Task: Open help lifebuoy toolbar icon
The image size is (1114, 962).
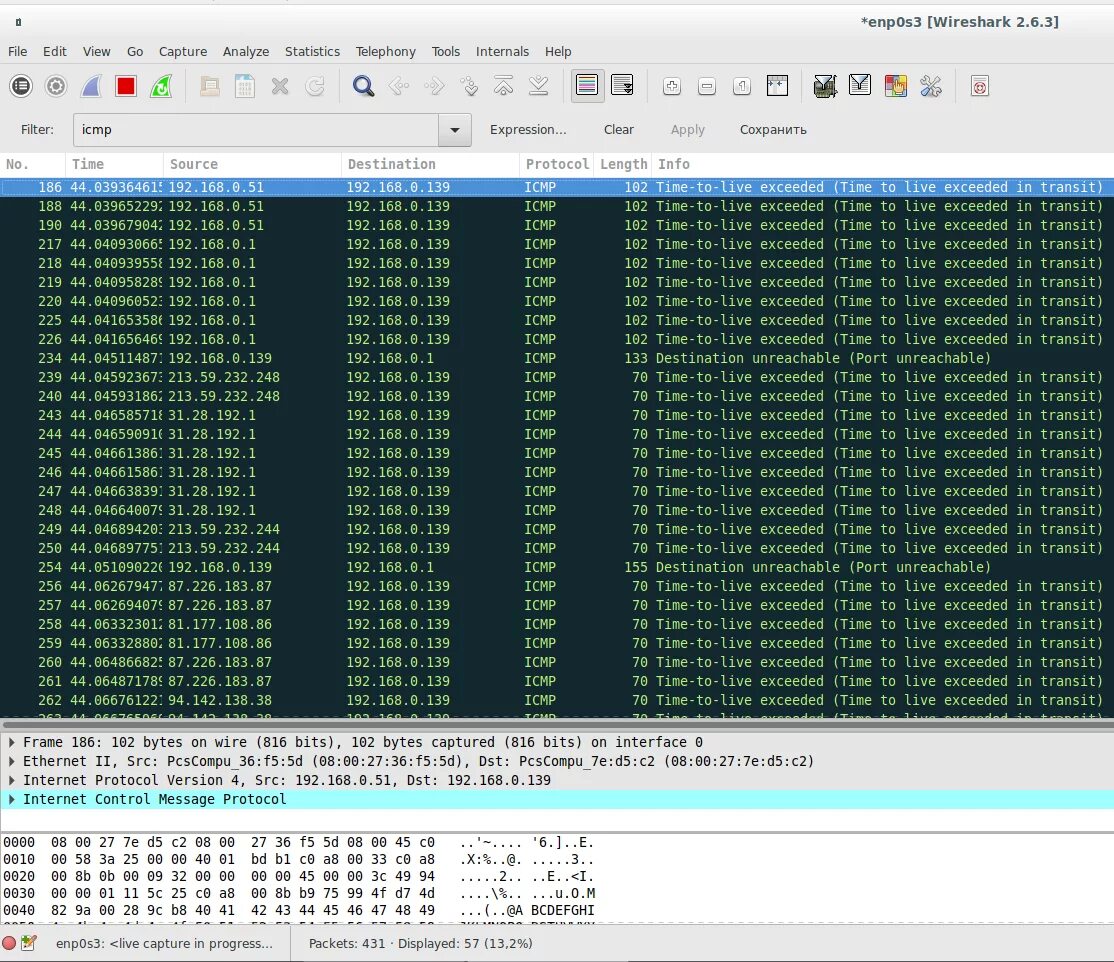Action: (x=980, y=87)
